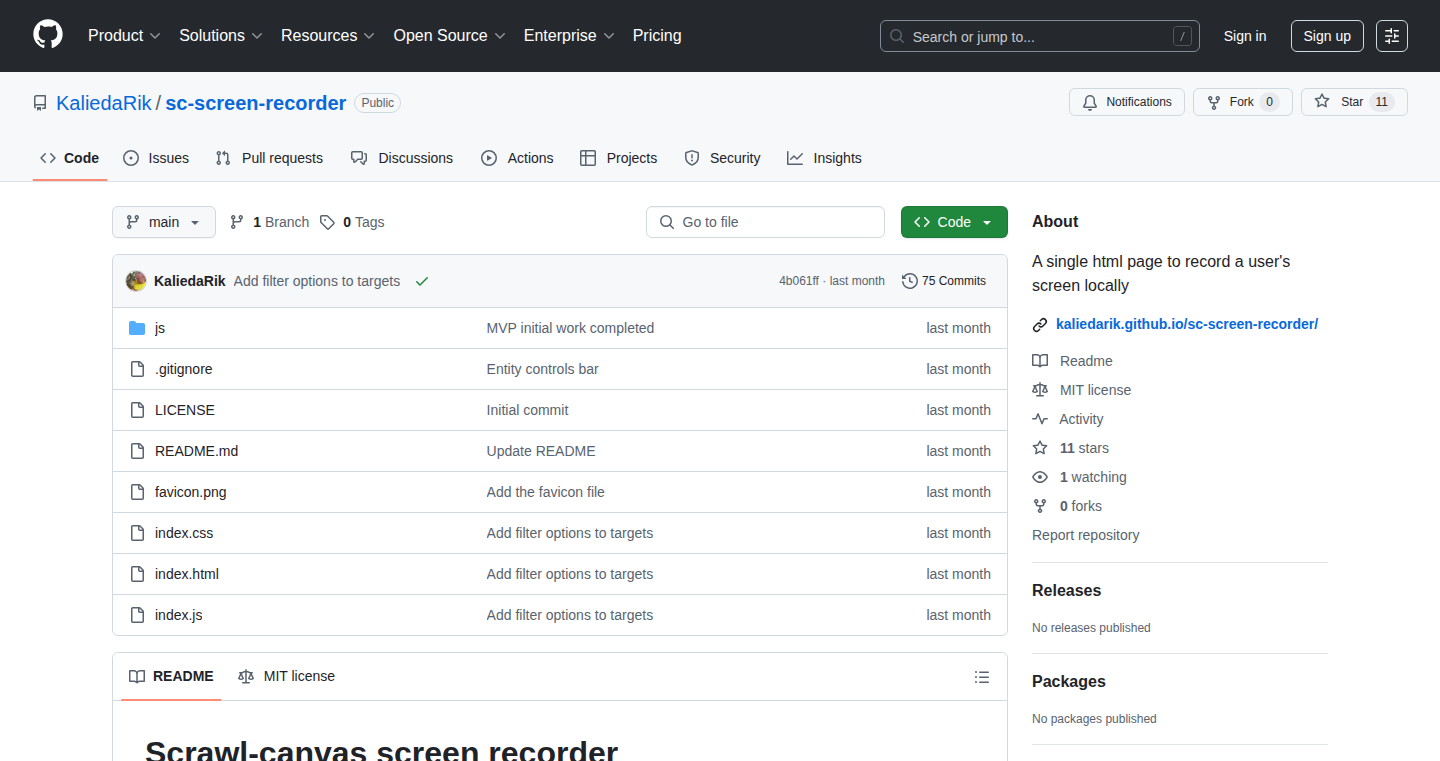
Task: Expand the Solutions menu
Action: (221, 36)
